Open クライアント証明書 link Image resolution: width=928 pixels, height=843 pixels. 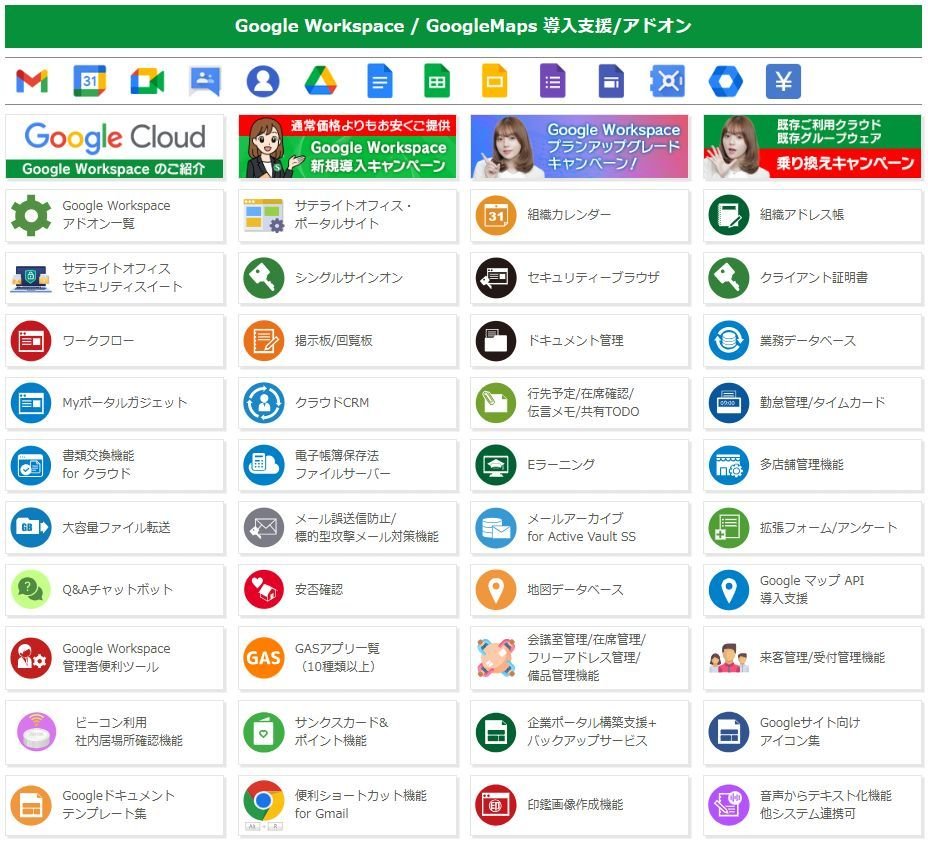tap(812, 278)
